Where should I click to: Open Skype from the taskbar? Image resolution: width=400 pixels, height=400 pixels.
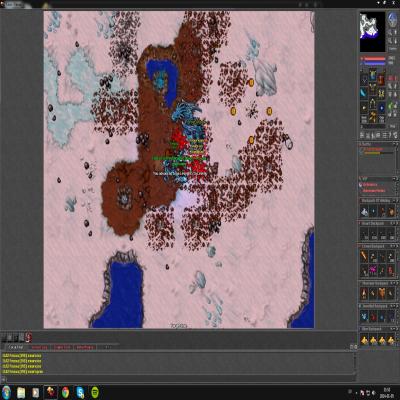coord(80,392)
